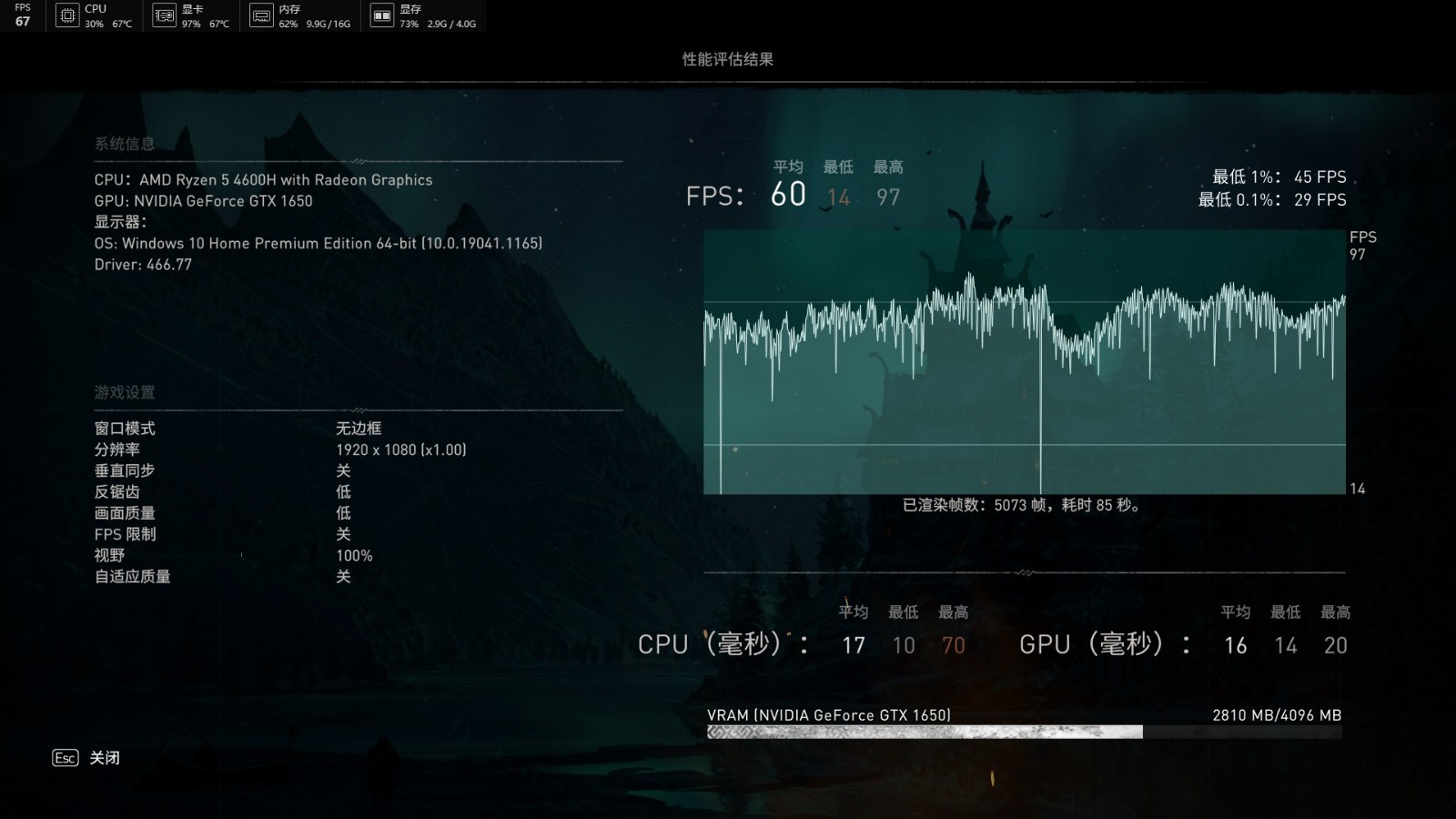
Task: Click the GPU maximum value 20
Action: [x=1335, y=645]
